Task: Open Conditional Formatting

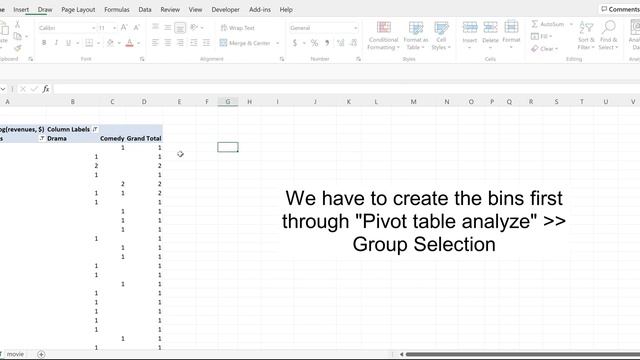Action: (x=383, y=36)
